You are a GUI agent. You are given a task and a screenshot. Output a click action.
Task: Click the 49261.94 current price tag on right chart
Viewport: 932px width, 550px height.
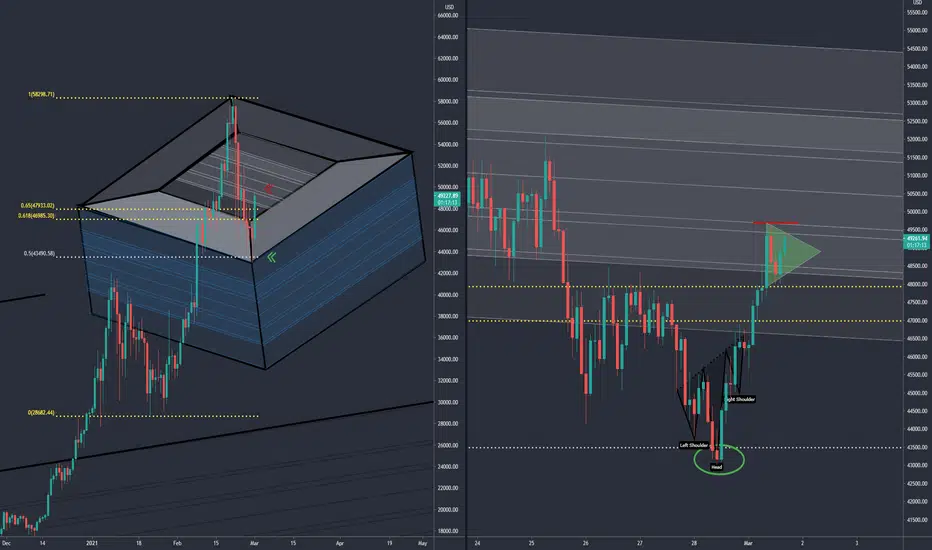point(917,241)
